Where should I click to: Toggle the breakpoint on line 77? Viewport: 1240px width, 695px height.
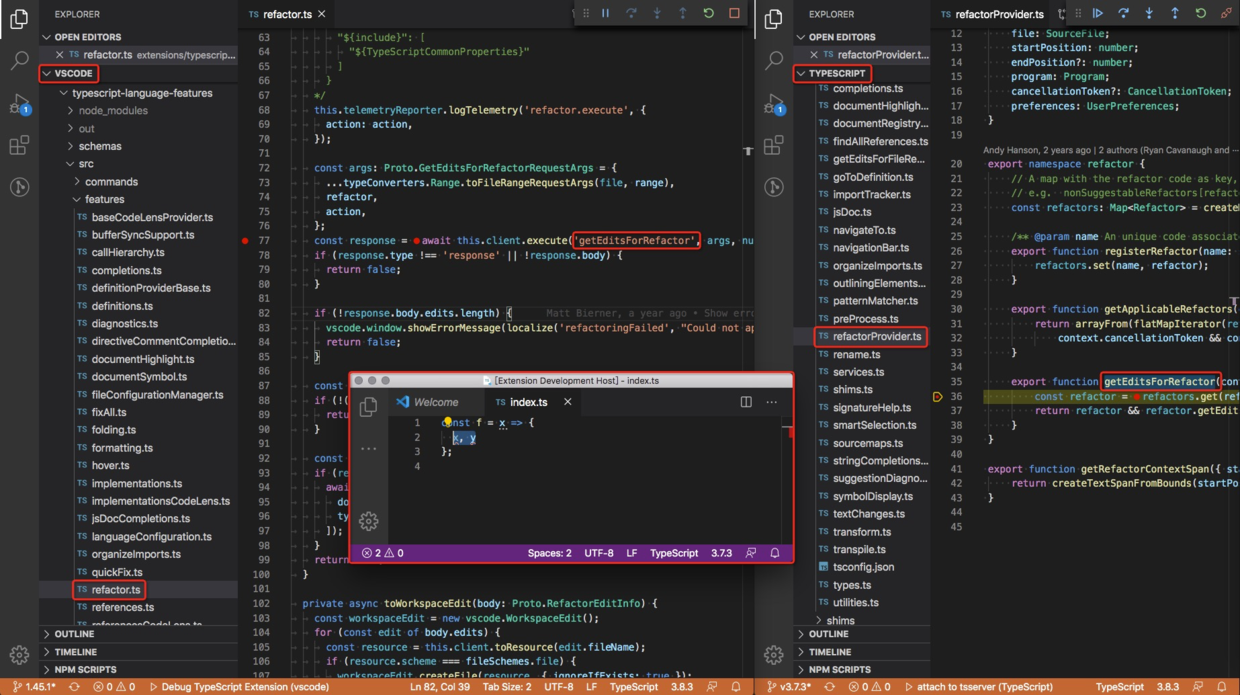[x=245, y=241]
